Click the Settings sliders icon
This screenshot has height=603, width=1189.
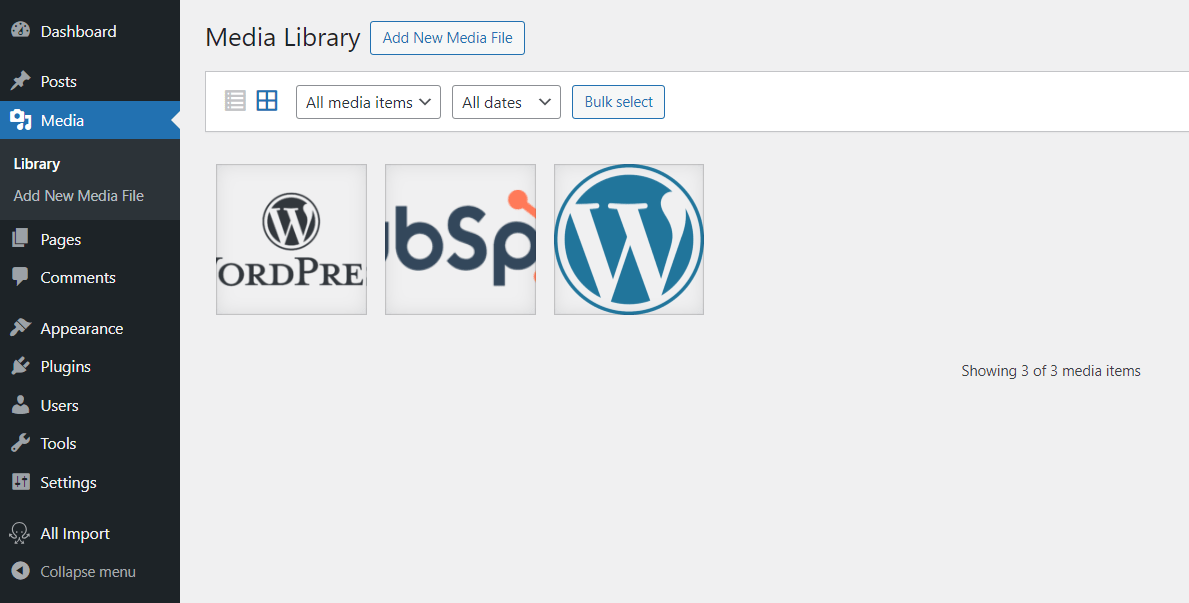click(x=20, y=482)
